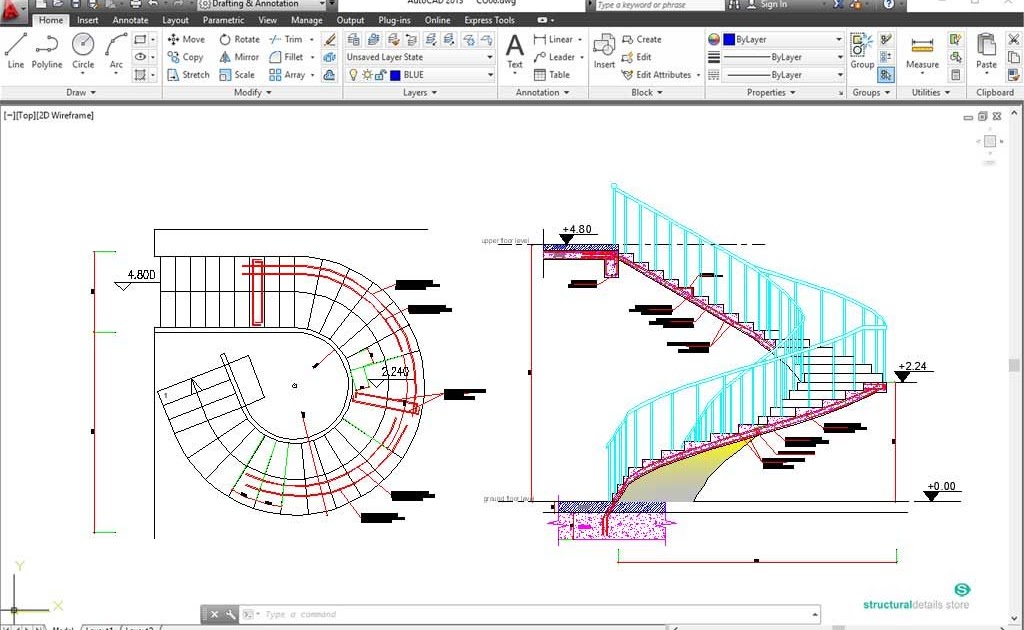The width and height of the screenshot is (1024, 630).
Task: Expand the Layers panel flyout
Action: pos(420,92)
